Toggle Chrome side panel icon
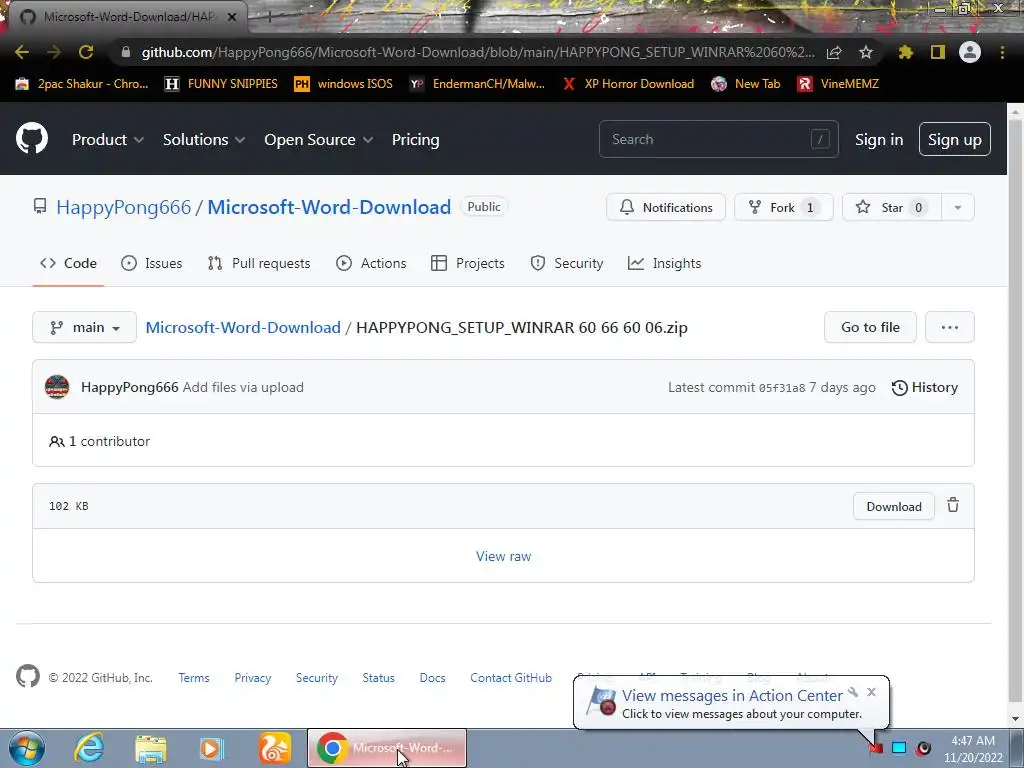This screenshot has height=768, width=1024. pyautogui.click(x=937, y=52)
